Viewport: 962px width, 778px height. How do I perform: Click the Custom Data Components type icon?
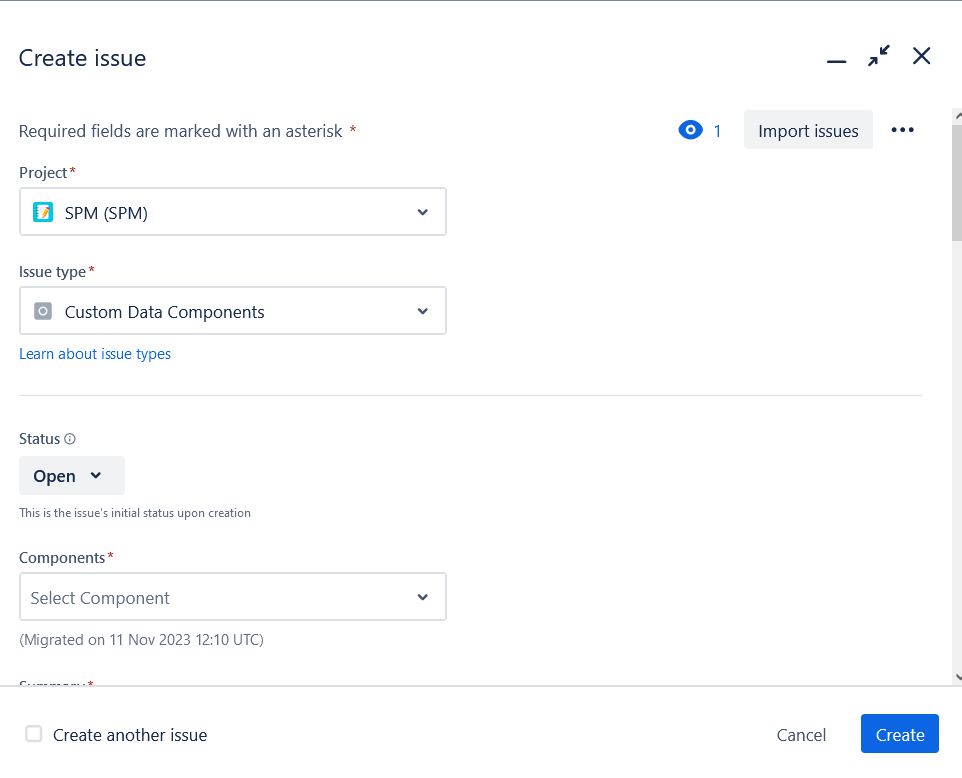[43, 311]
